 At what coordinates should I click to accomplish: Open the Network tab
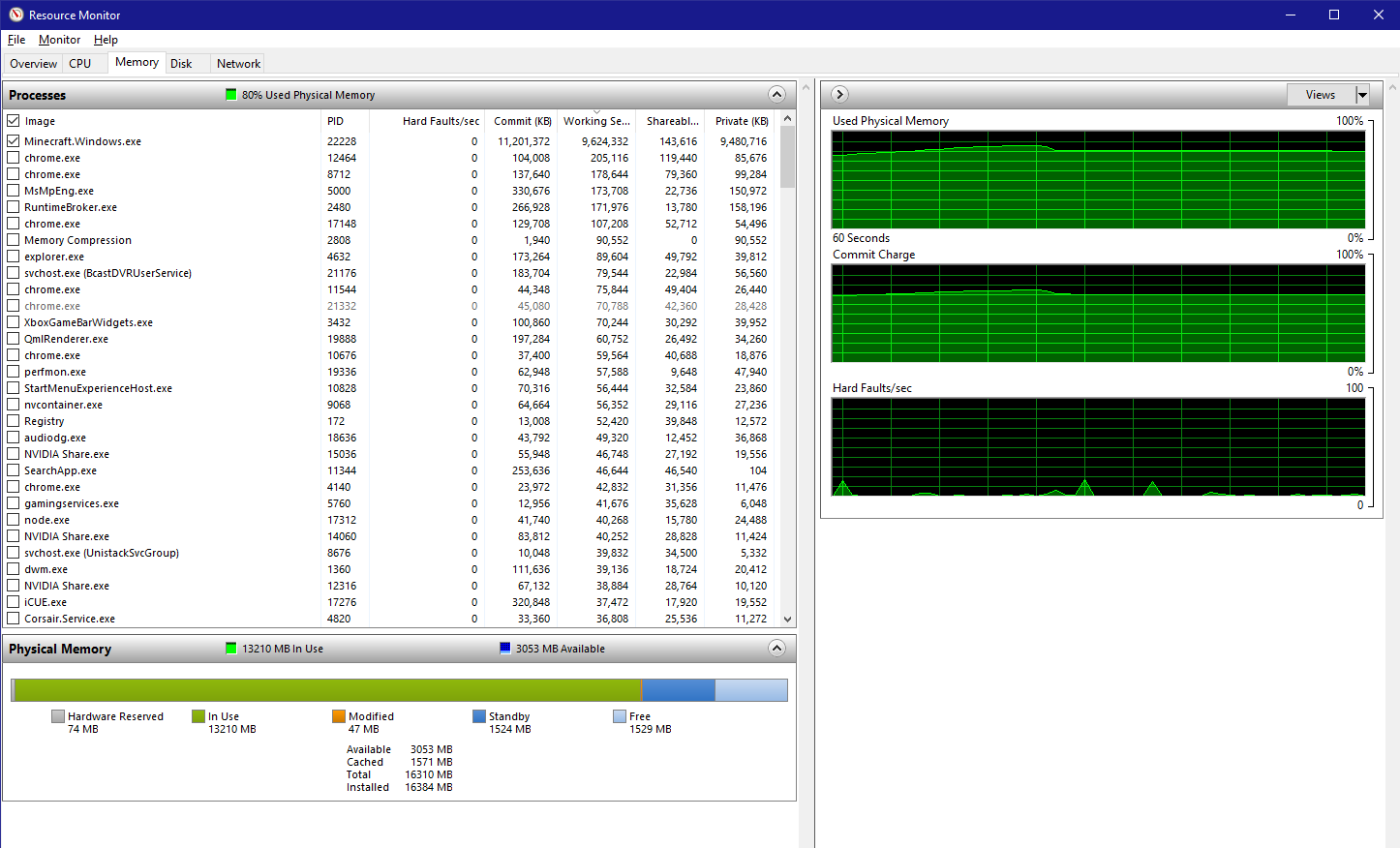[x=238, y=64]
